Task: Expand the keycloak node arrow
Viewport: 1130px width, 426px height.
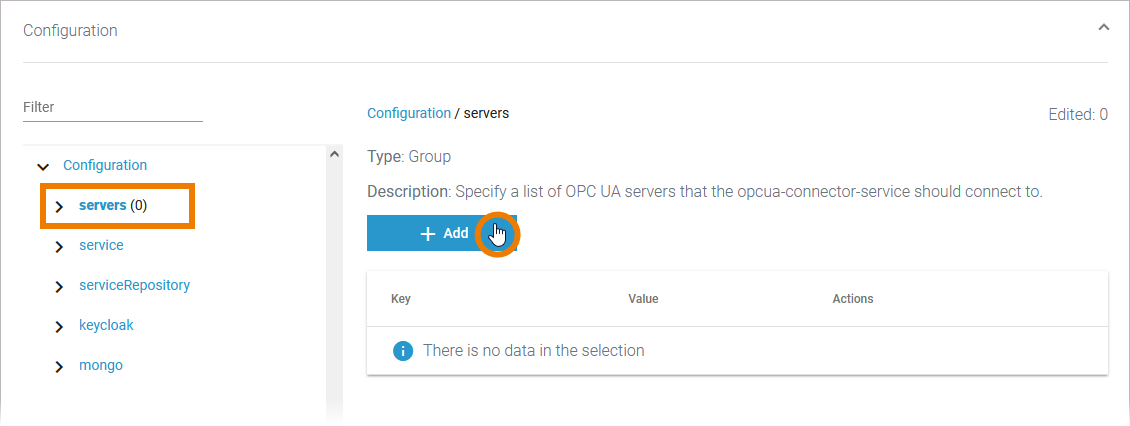Action: [x=59, y=326]
